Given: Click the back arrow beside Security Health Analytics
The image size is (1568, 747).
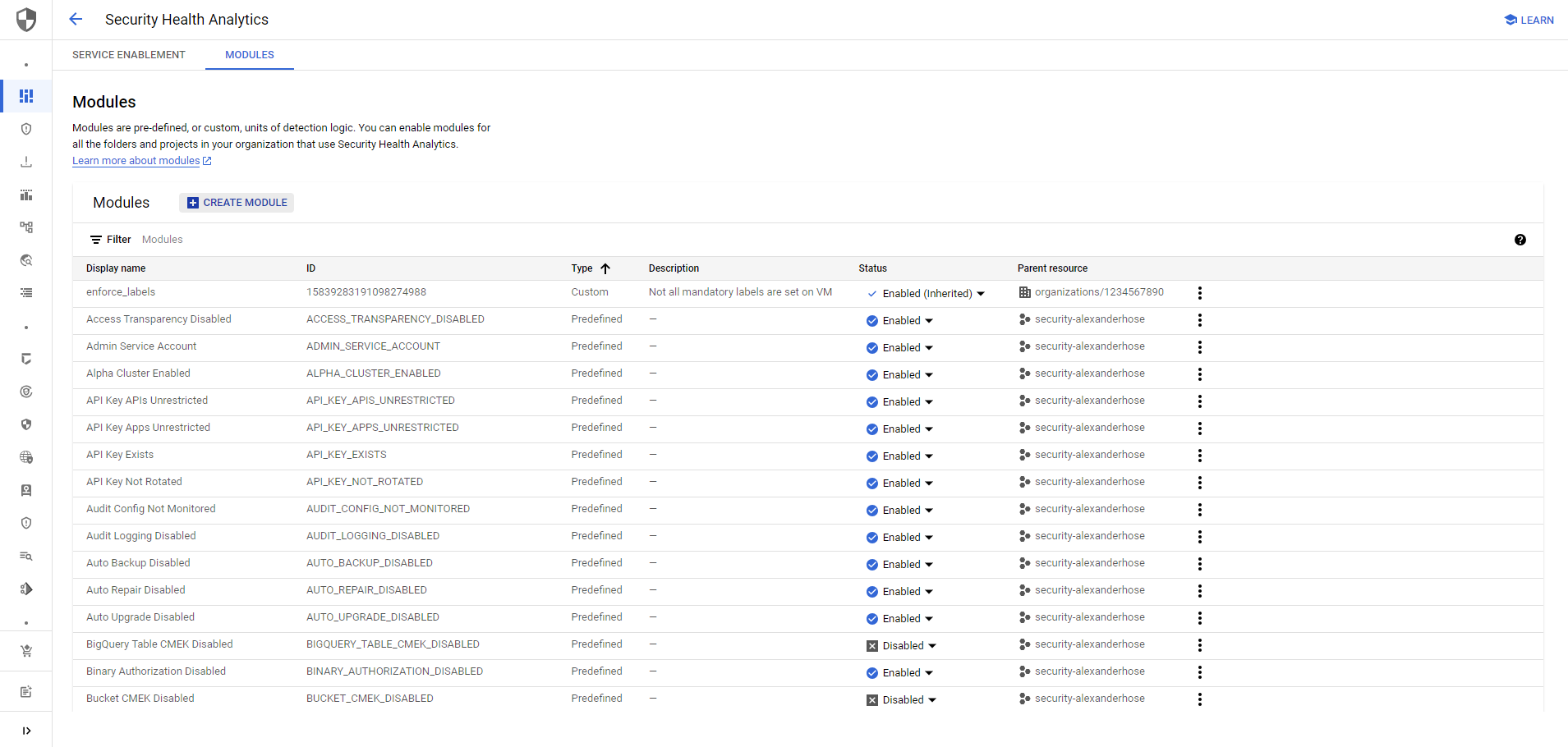Looking at the screenshot, I should point(75,19).
